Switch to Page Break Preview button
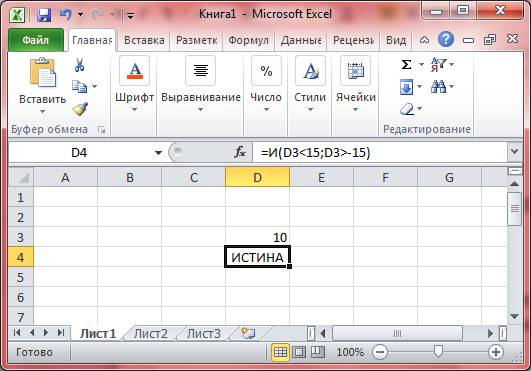 coord(318,352)
